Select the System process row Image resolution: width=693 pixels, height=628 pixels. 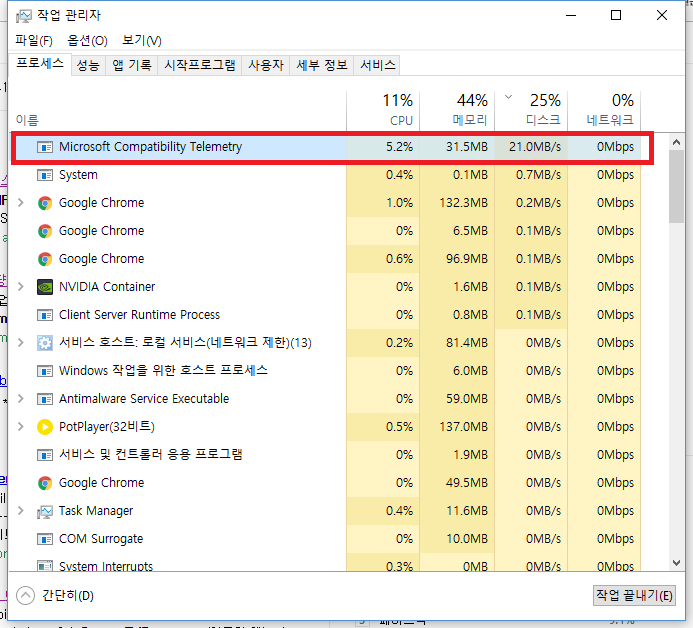click(x=326, y=175)
